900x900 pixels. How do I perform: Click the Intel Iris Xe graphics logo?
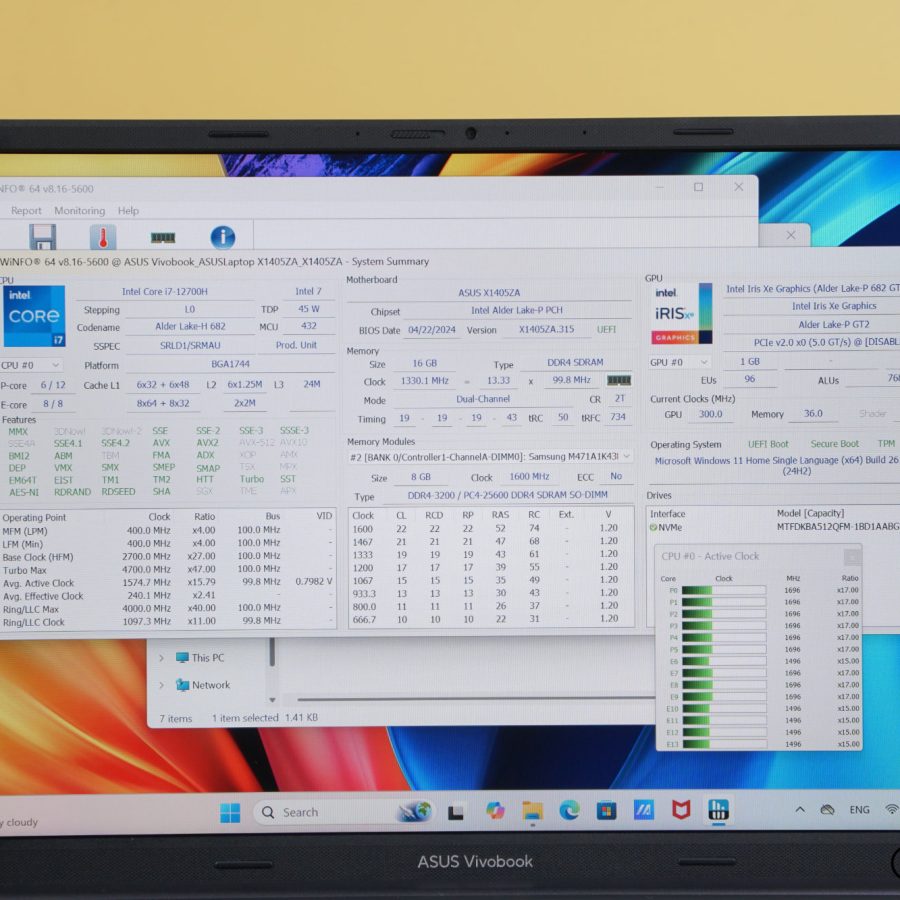pyautogui.click(x=681, y=313)
